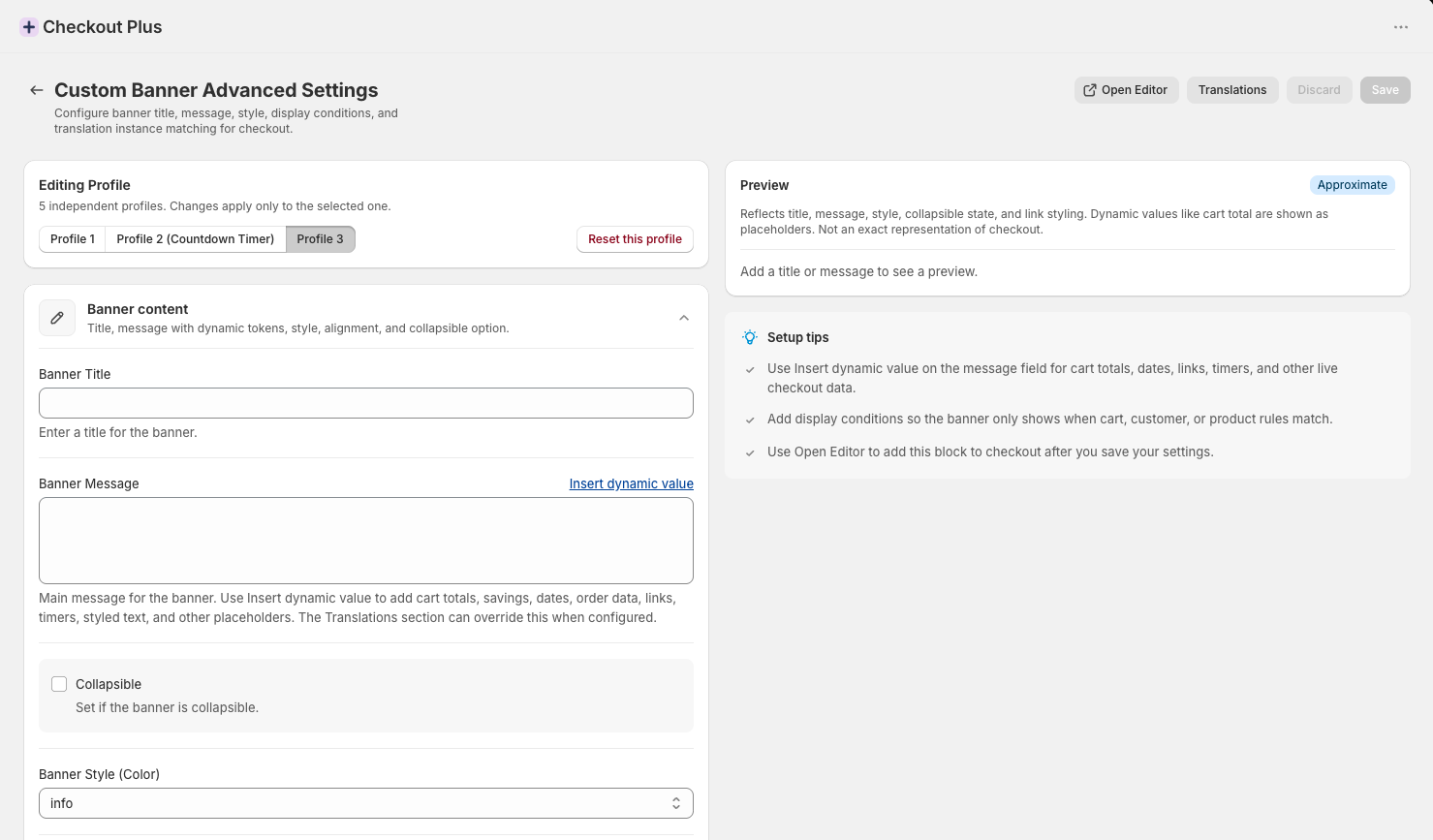Open Editor external link button

(x=1126, y=90)
